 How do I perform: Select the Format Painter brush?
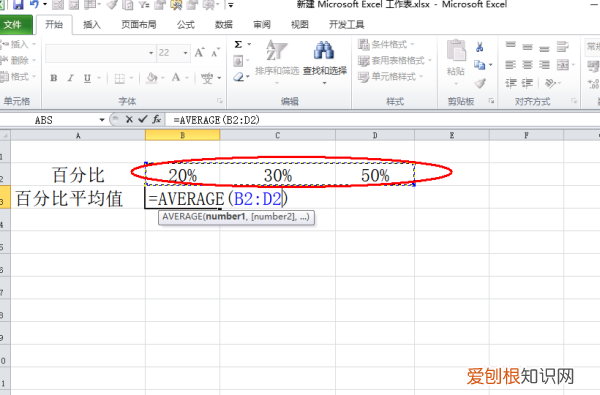pyautogui.click(x=480, y=83)
